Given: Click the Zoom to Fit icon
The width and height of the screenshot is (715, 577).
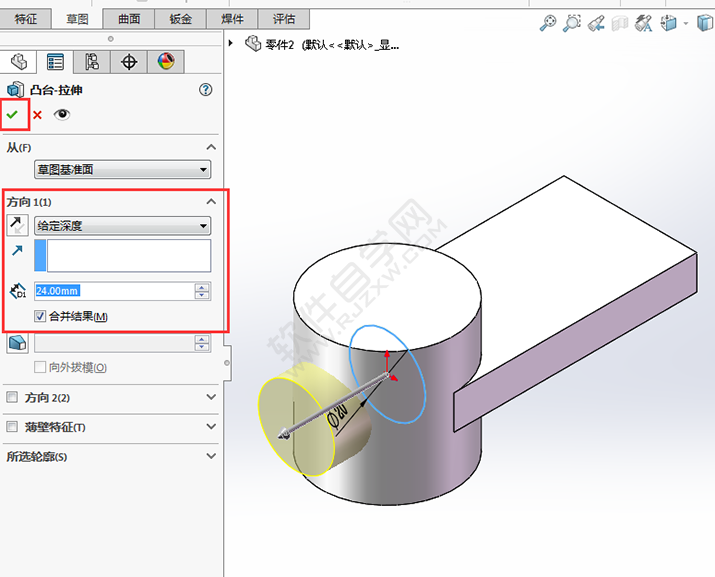Looking at the screenshot, I should [547, 23].
